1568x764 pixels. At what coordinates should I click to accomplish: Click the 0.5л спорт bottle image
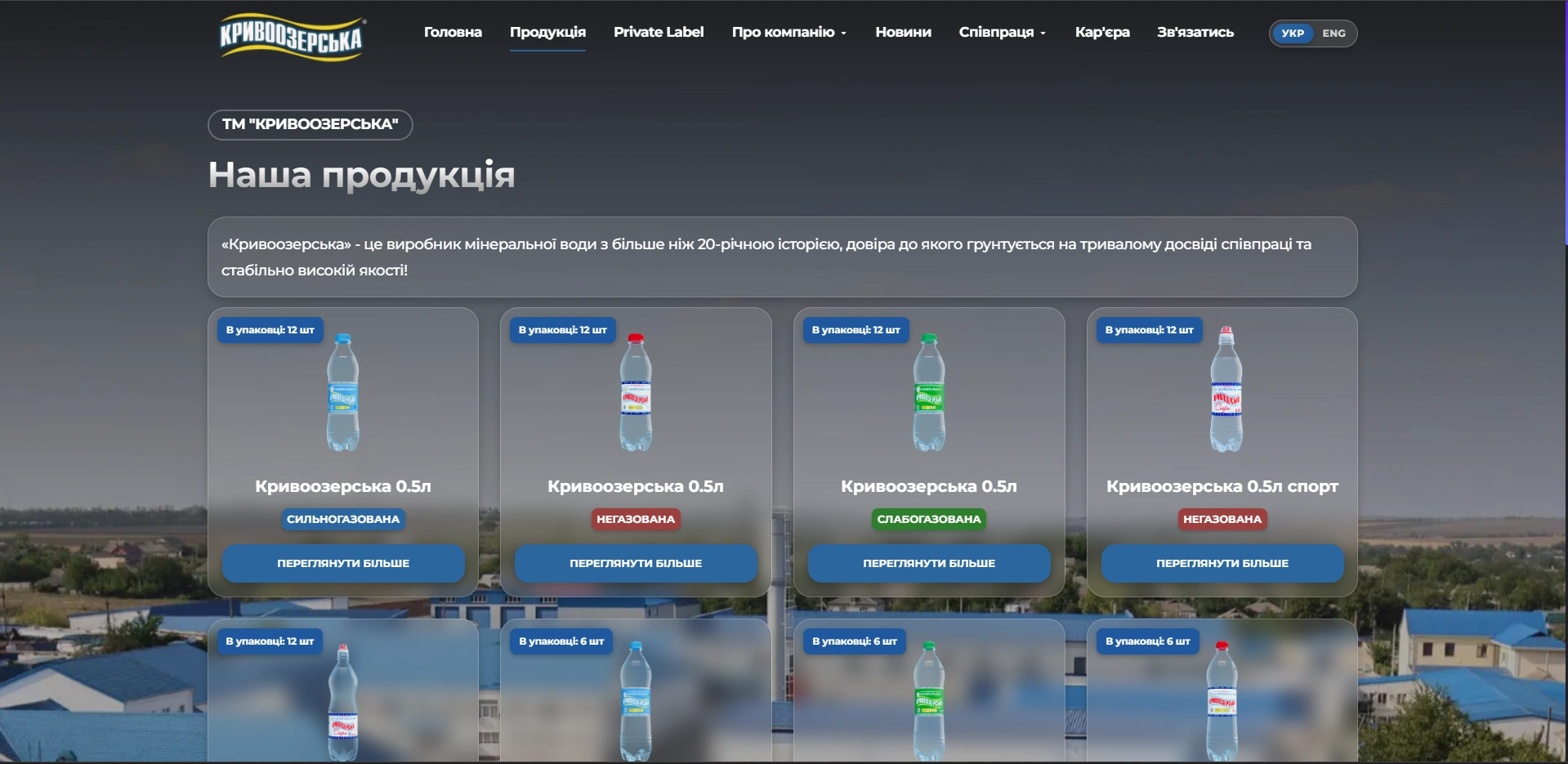point(1226,389)
